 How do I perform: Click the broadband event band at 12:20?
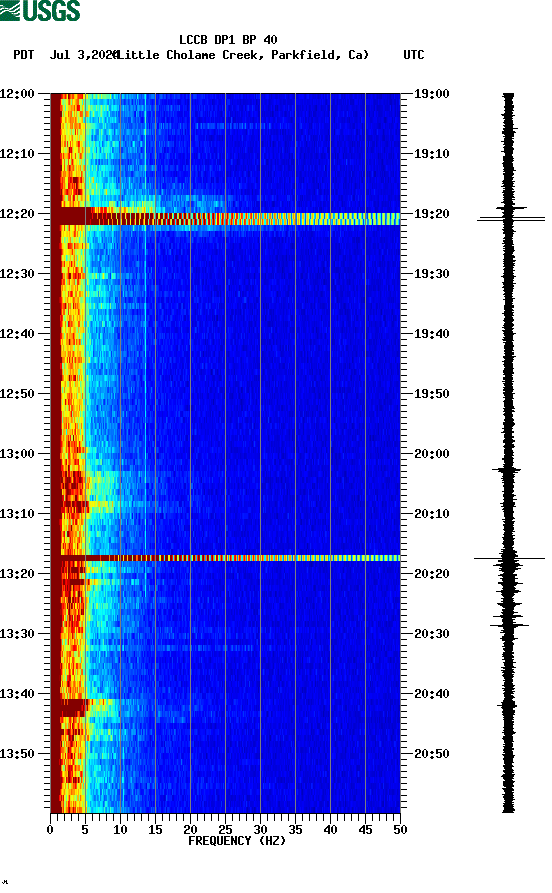[226, 218]
